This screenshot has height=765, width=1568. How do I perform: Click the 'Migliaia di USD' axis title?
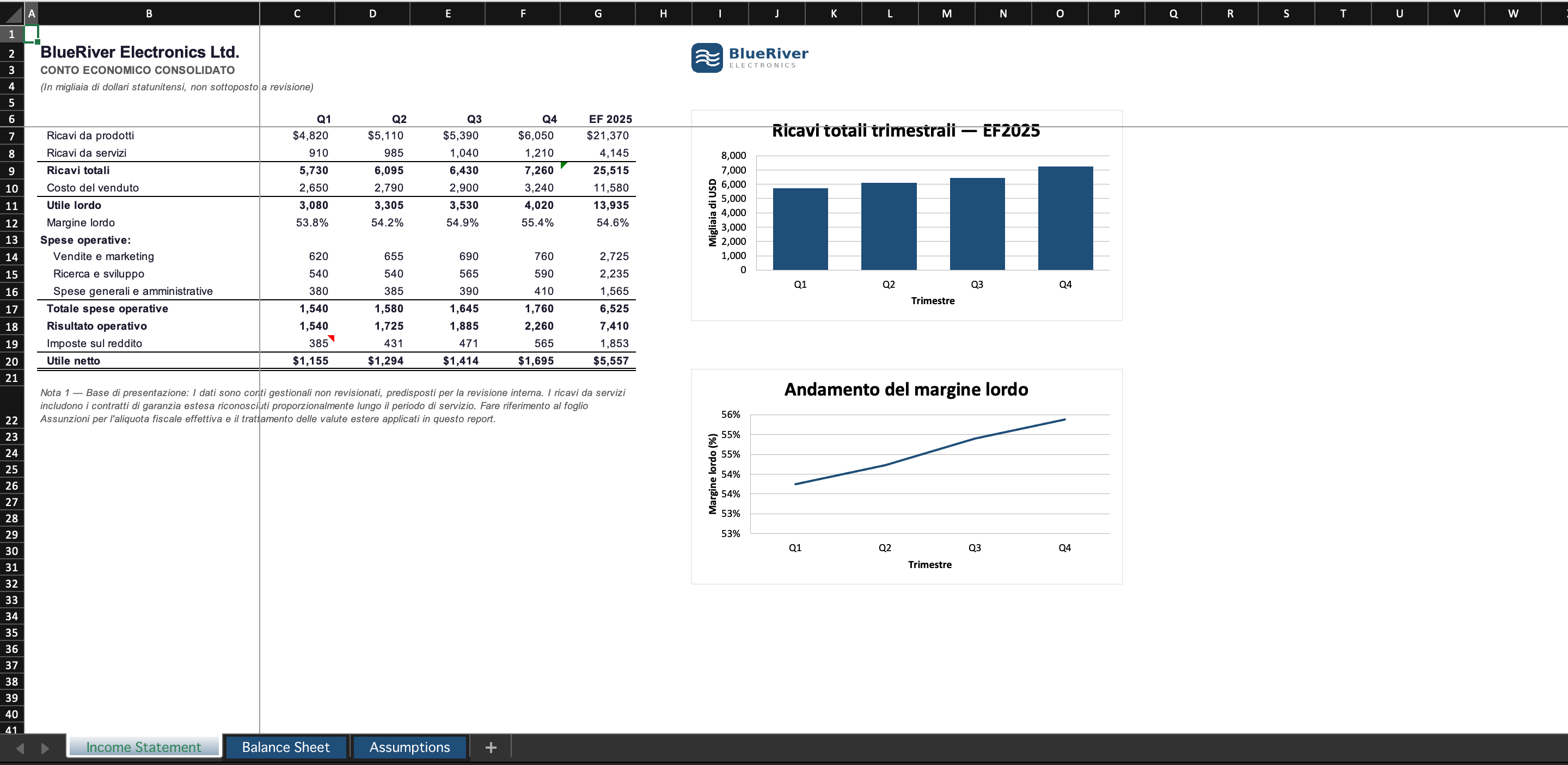pyautogui.click(x=712, y=212)
